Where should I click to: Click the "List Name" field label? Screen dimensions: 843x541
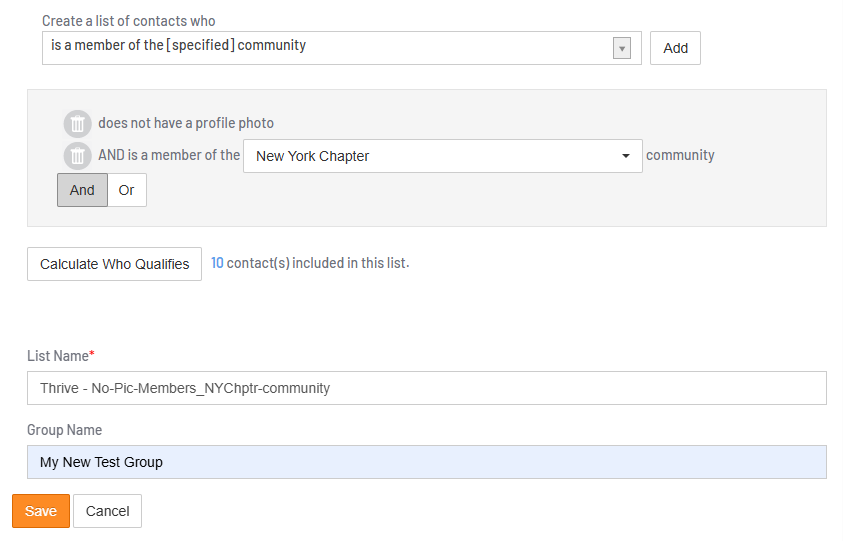coord(59,356)
